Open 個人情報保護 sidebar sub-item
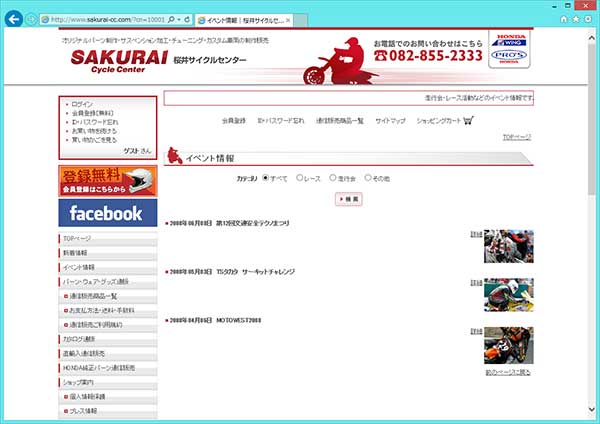 coord(108,397)
